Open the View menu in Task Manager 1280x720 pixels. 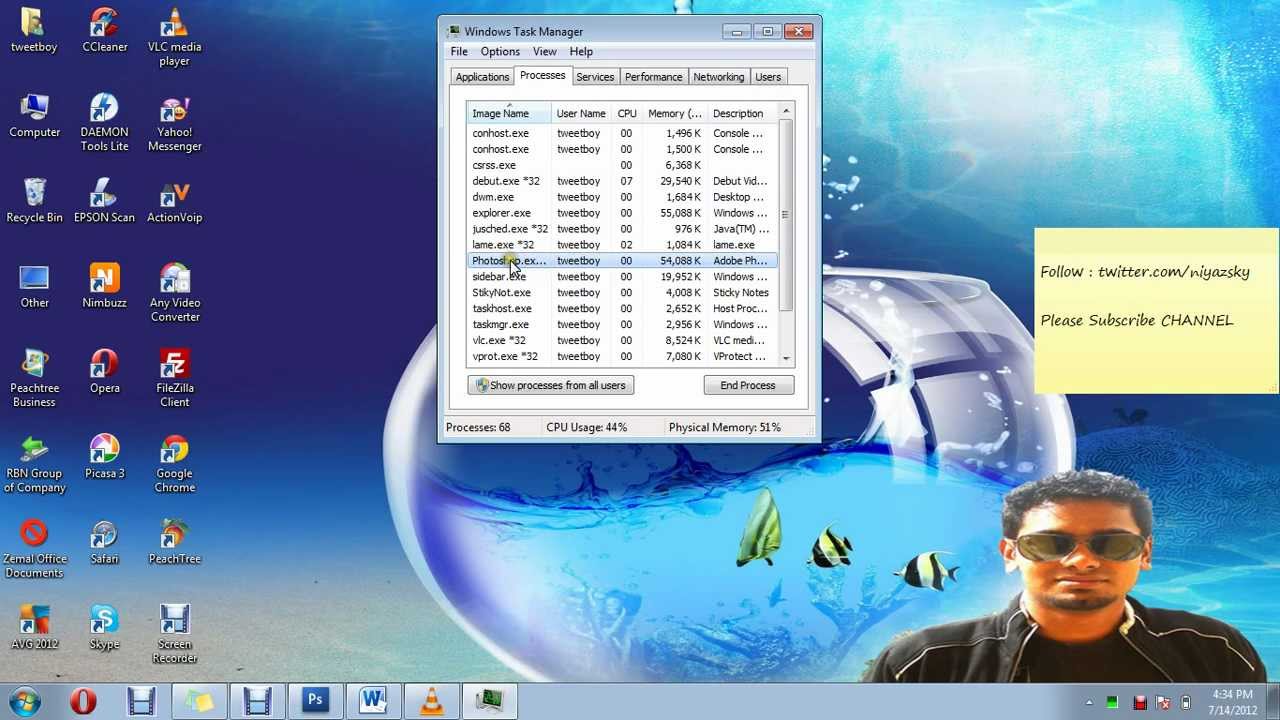[544, 51]
